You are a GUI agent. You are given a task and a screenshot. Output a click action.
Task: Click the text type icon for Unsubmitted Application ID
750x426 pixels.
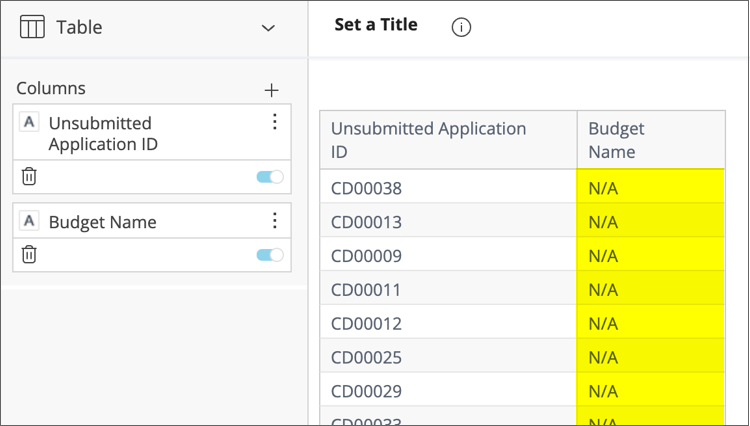tap(30, 122)
